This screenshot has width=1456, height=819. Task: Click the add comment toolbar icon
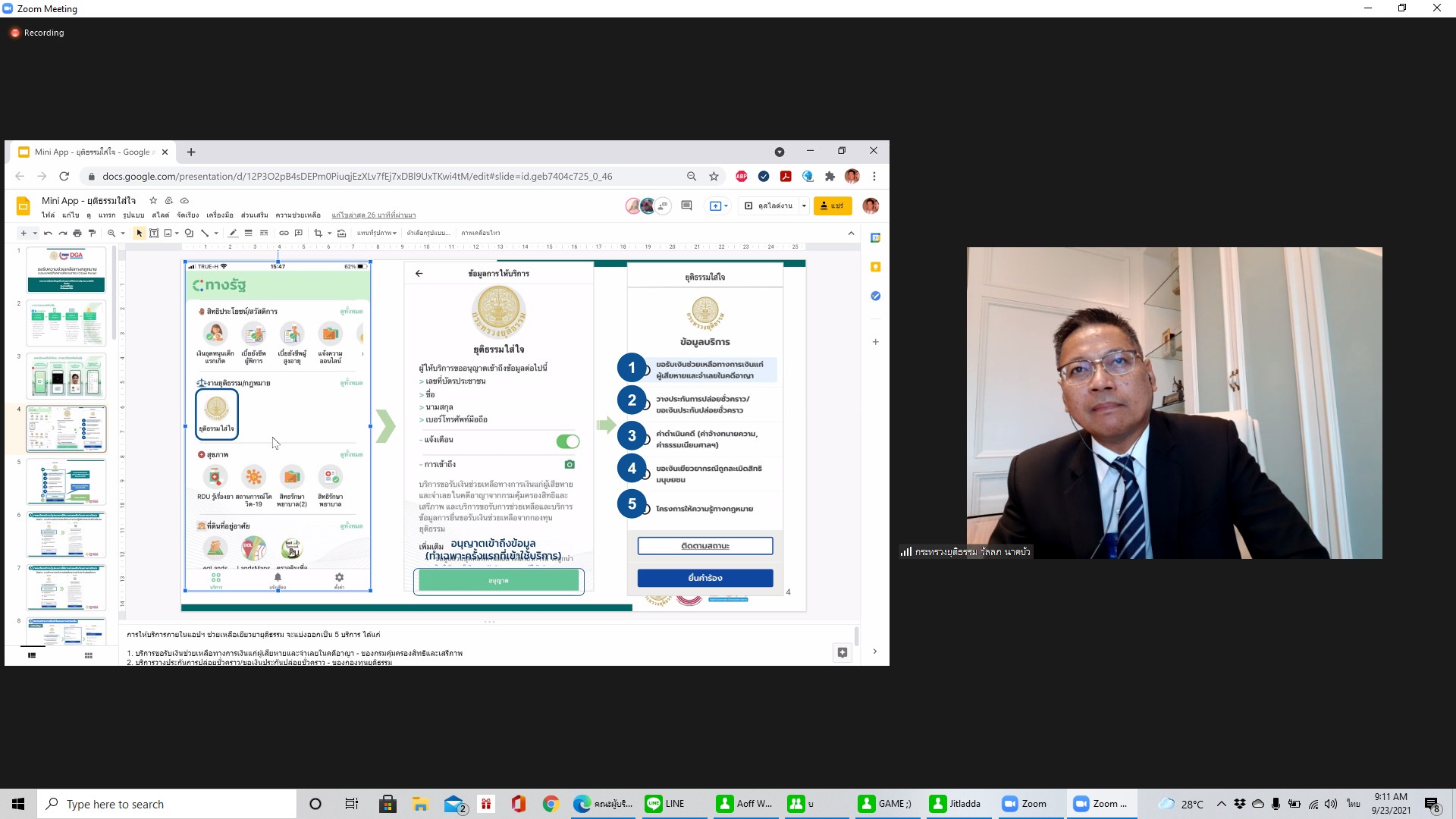pos(299,233)
